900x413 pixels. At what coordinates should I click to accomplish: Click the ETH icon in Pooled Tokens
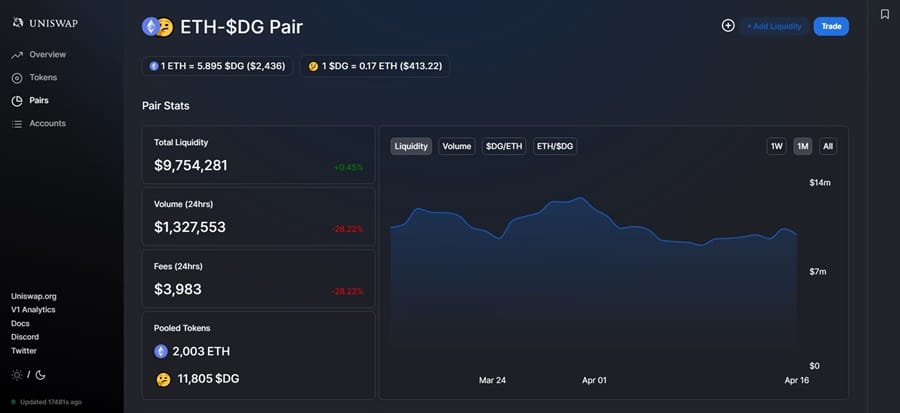point(162,352)
